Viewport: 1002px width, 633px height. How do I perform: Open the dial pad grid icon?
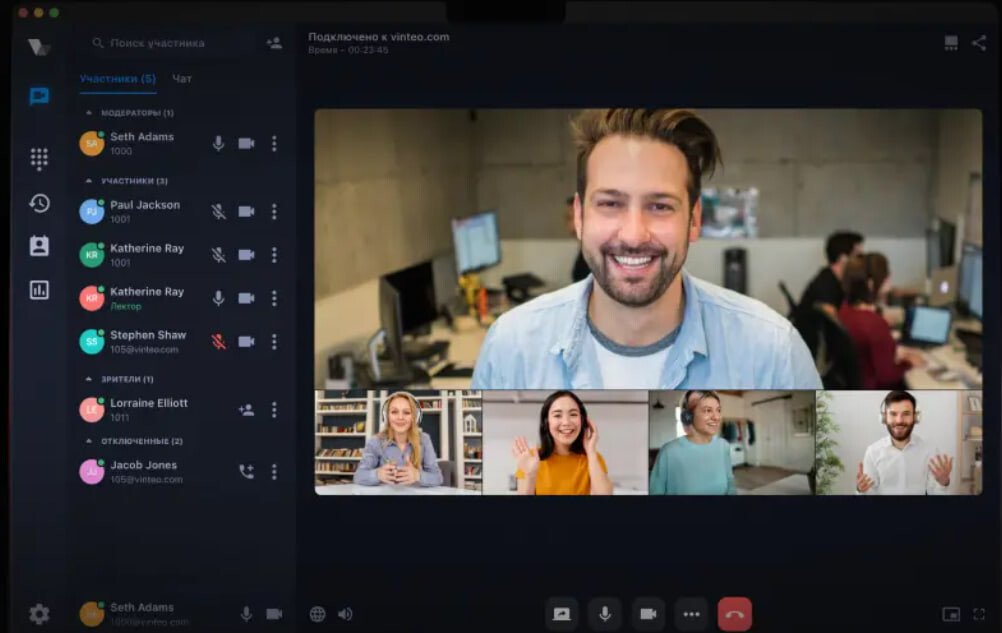[39, 158]
